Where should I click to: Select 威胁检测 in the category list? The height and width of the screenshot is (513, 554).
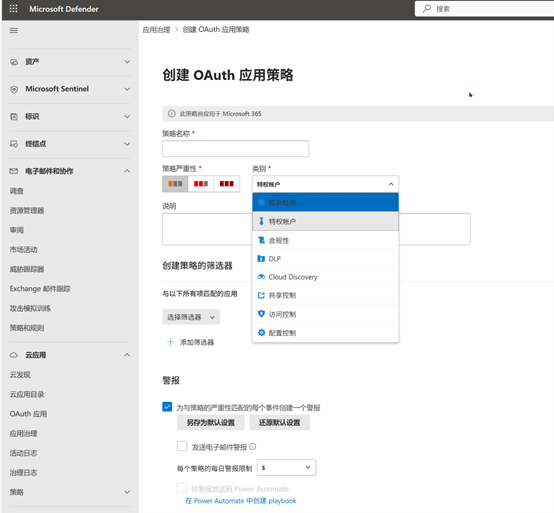tap(325, 202)
